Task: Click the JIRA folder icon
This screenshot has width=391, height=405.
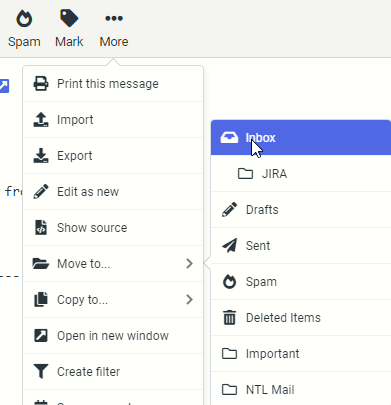Action: click(x=245, y=174)
